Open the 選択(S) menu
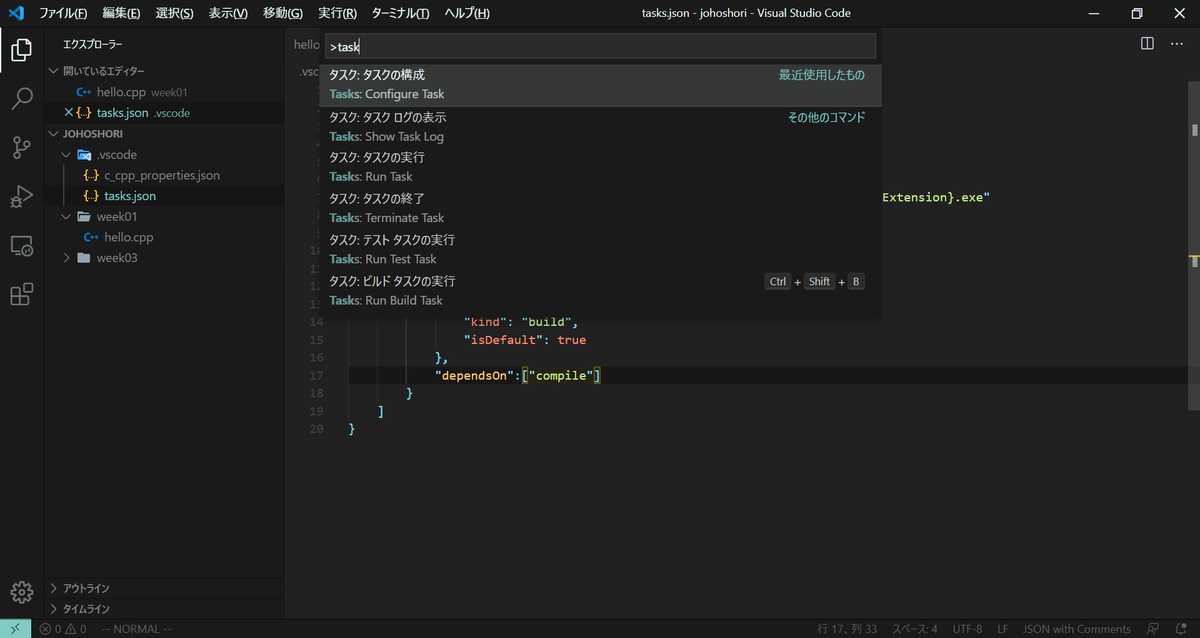 175,13
